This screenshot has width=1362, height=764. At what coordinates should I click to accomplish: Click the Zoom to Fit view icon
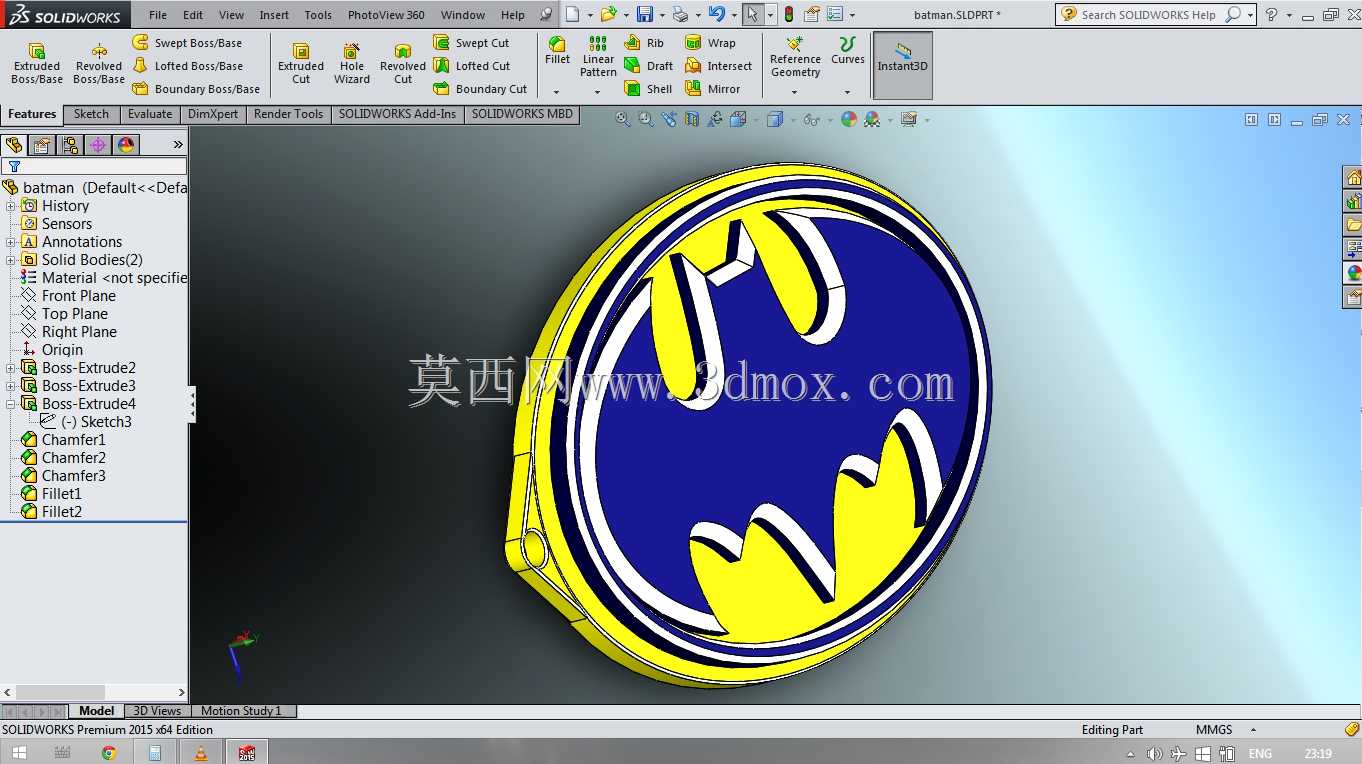pos(622,120)
